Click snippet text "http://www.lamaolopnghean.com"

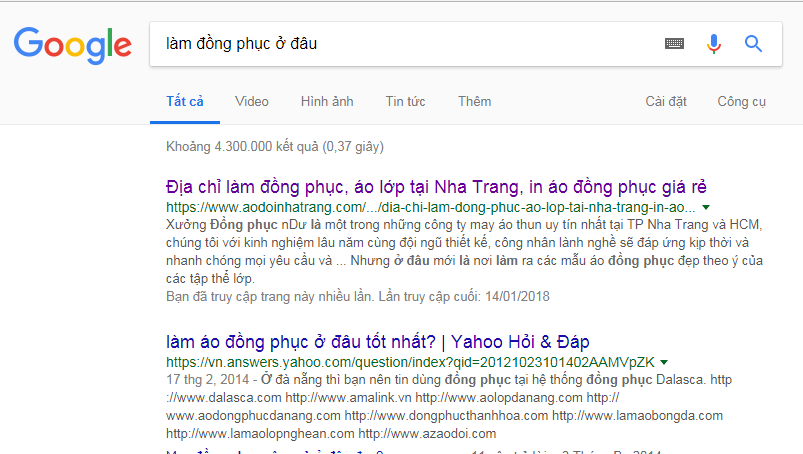coord(260,434)
